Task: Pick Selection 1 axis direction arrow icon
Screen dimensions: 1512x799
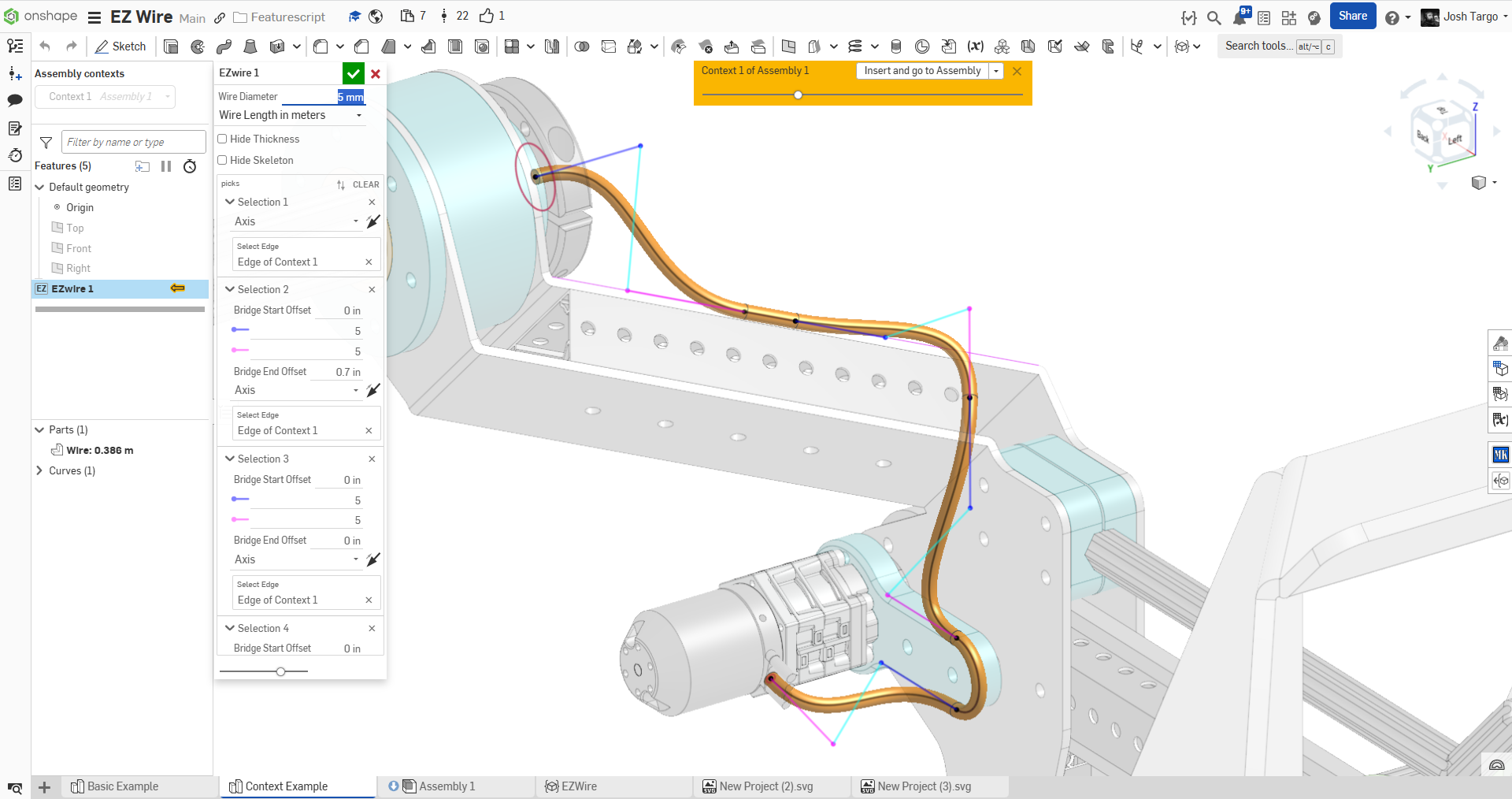Action: tap(373, 221)
